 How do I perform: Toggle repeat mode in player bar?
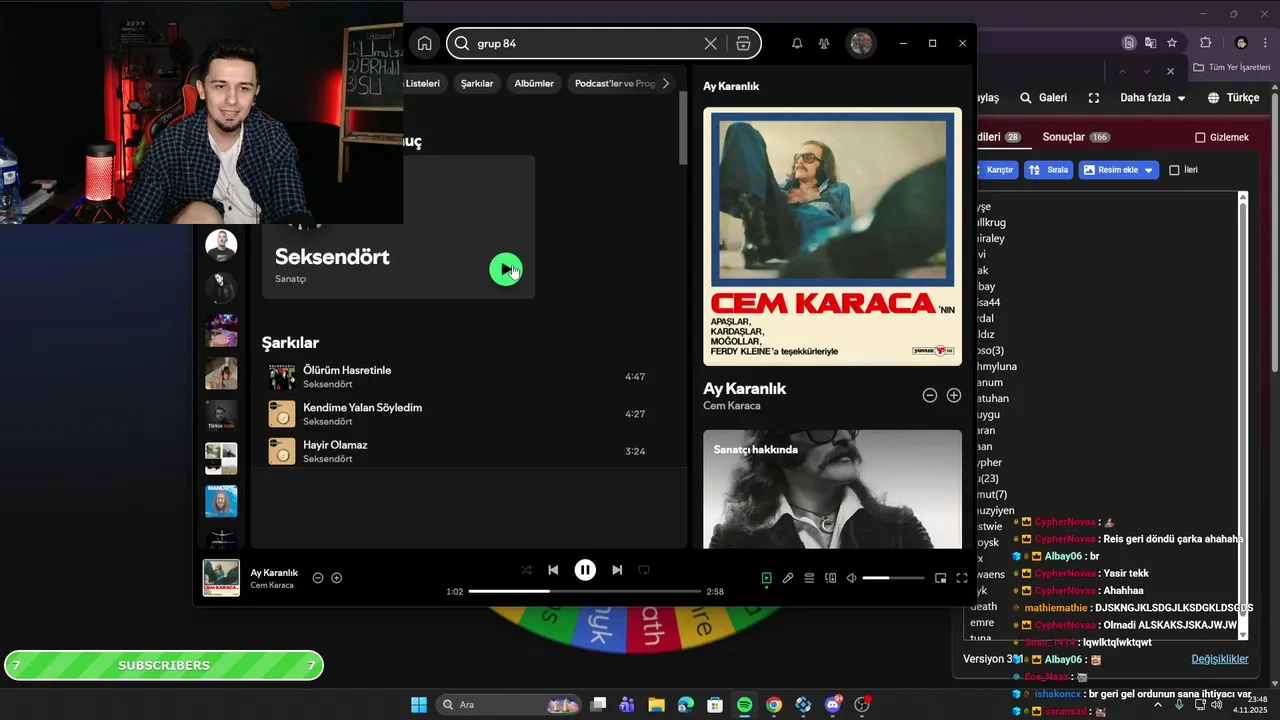[x=644, y=570]
